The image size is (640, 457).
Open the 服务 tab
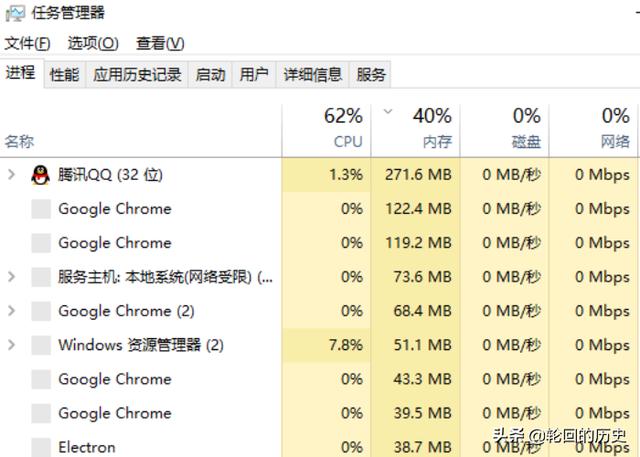pos(371,74)
